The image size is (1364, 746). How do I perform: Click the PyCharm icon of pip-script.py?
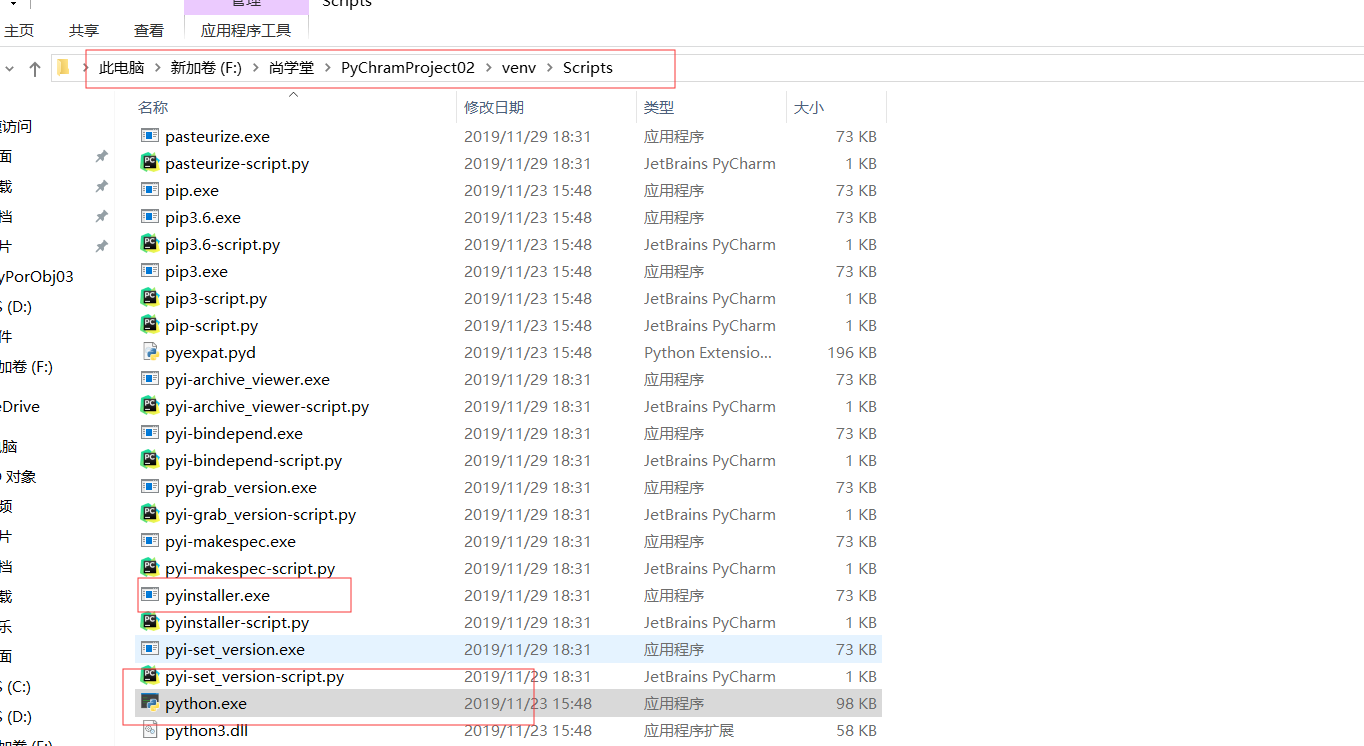point(150,325)
